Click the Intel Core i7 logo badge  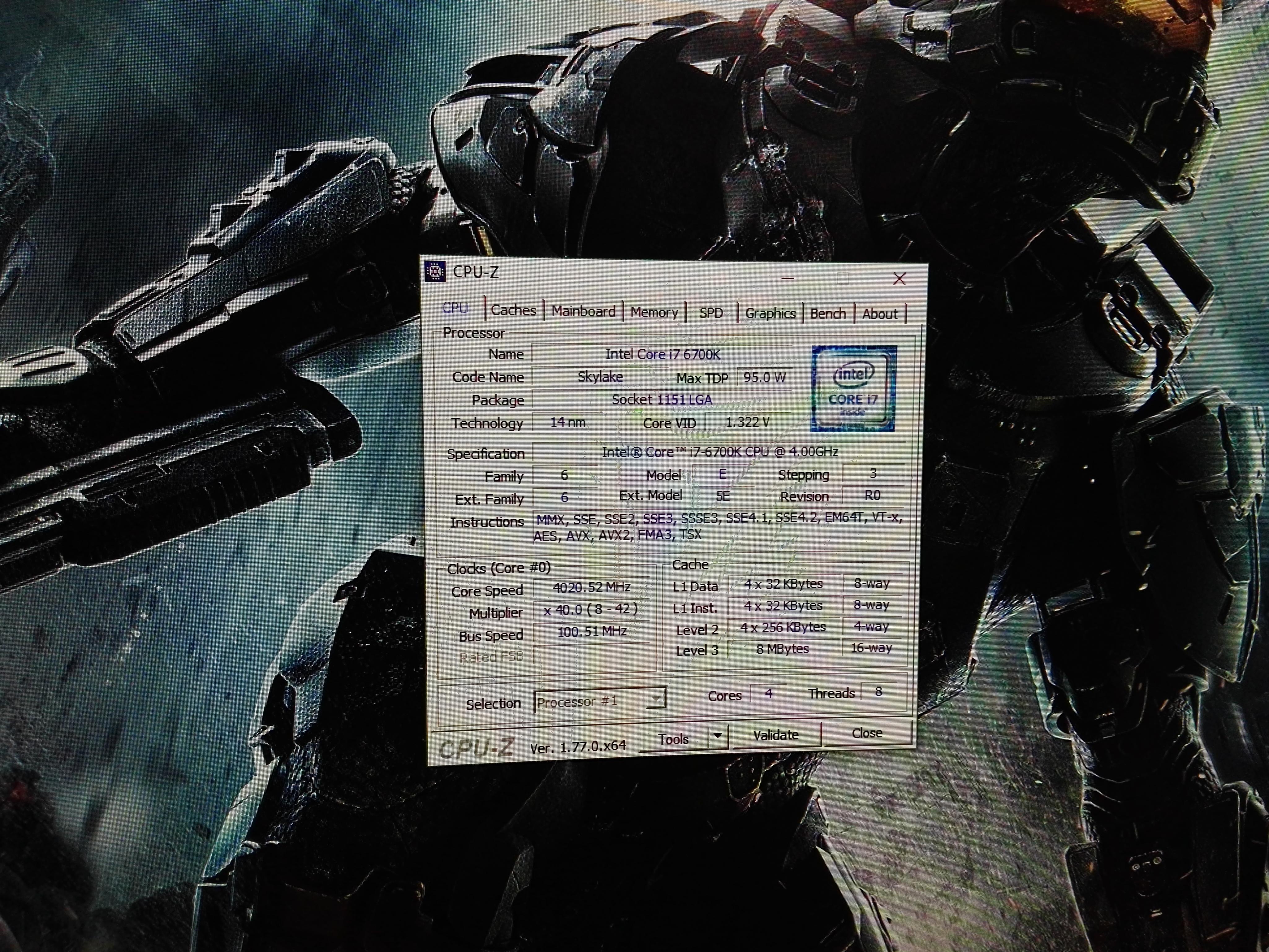point(853,388)
